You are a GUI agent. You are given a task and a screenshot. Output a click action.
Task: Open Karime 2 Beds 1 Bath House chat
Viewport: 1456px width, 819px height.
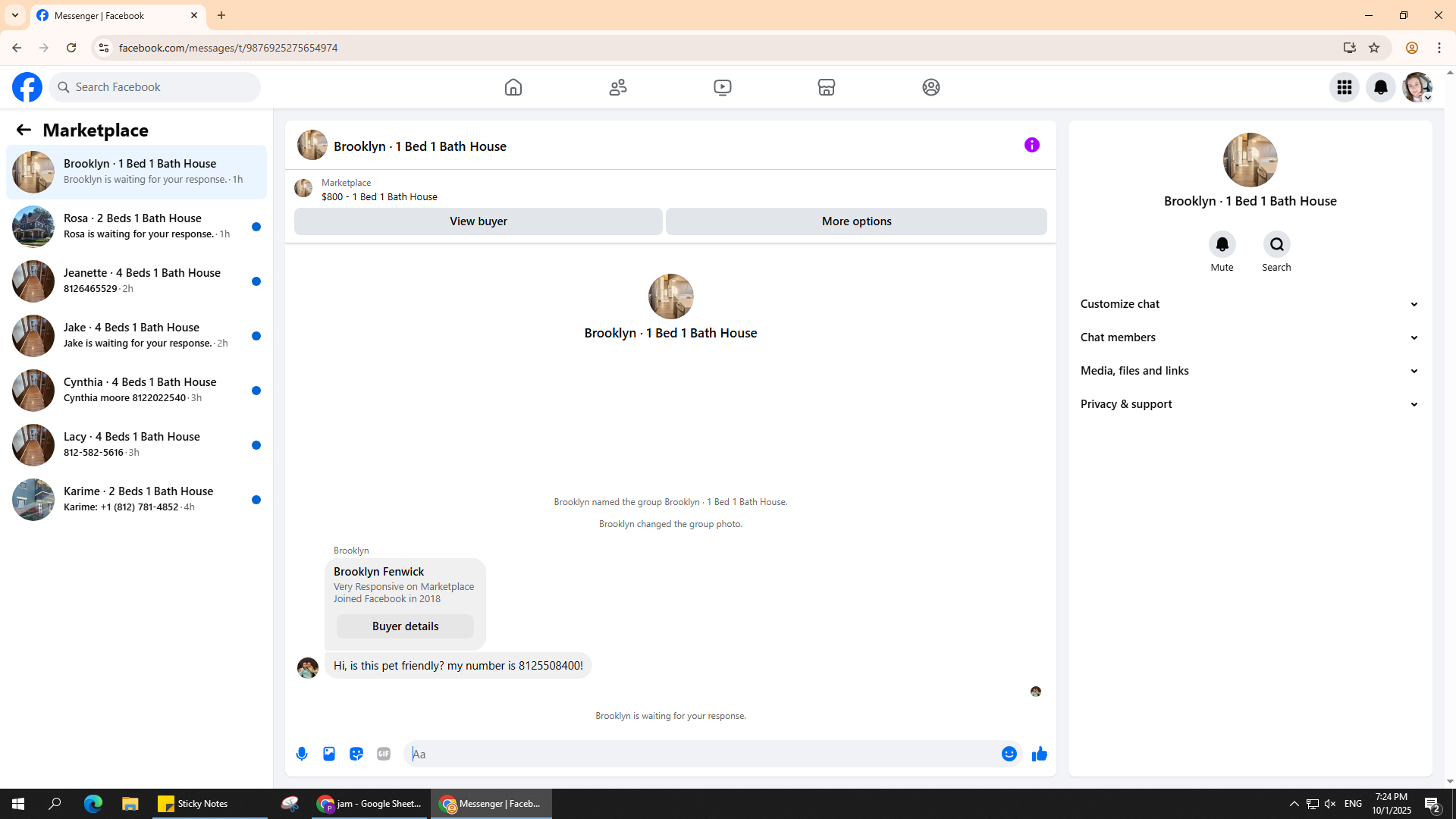[x=136, y=500]
